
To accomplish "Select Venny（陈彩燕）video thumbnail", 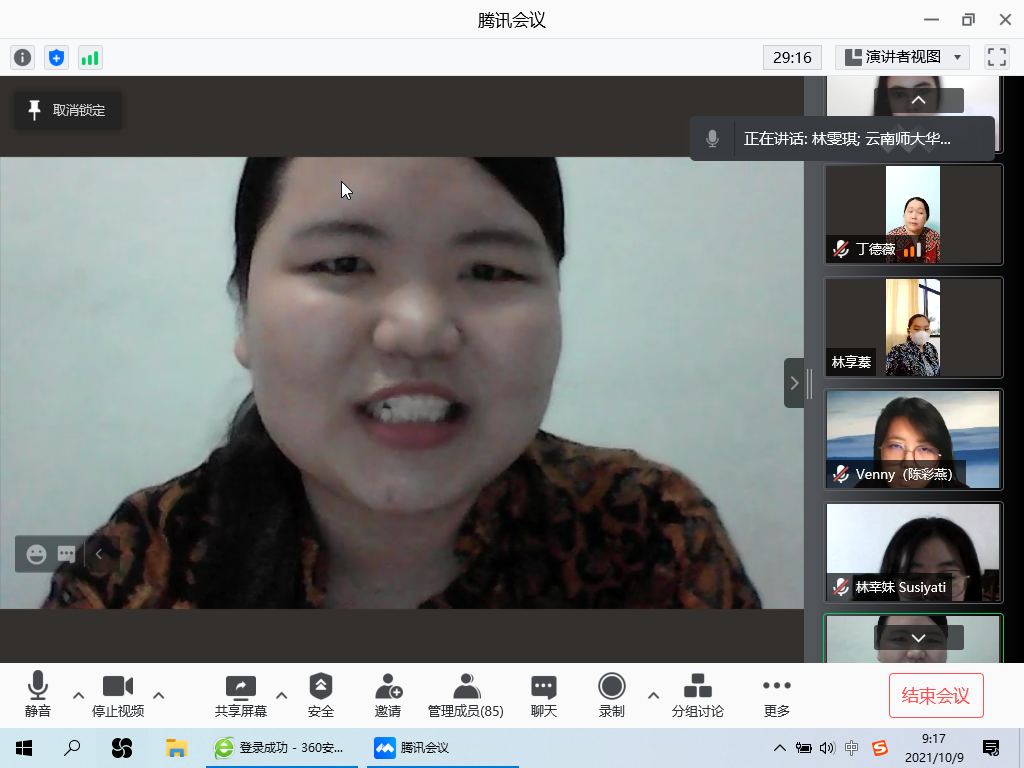I will point(913,439).
